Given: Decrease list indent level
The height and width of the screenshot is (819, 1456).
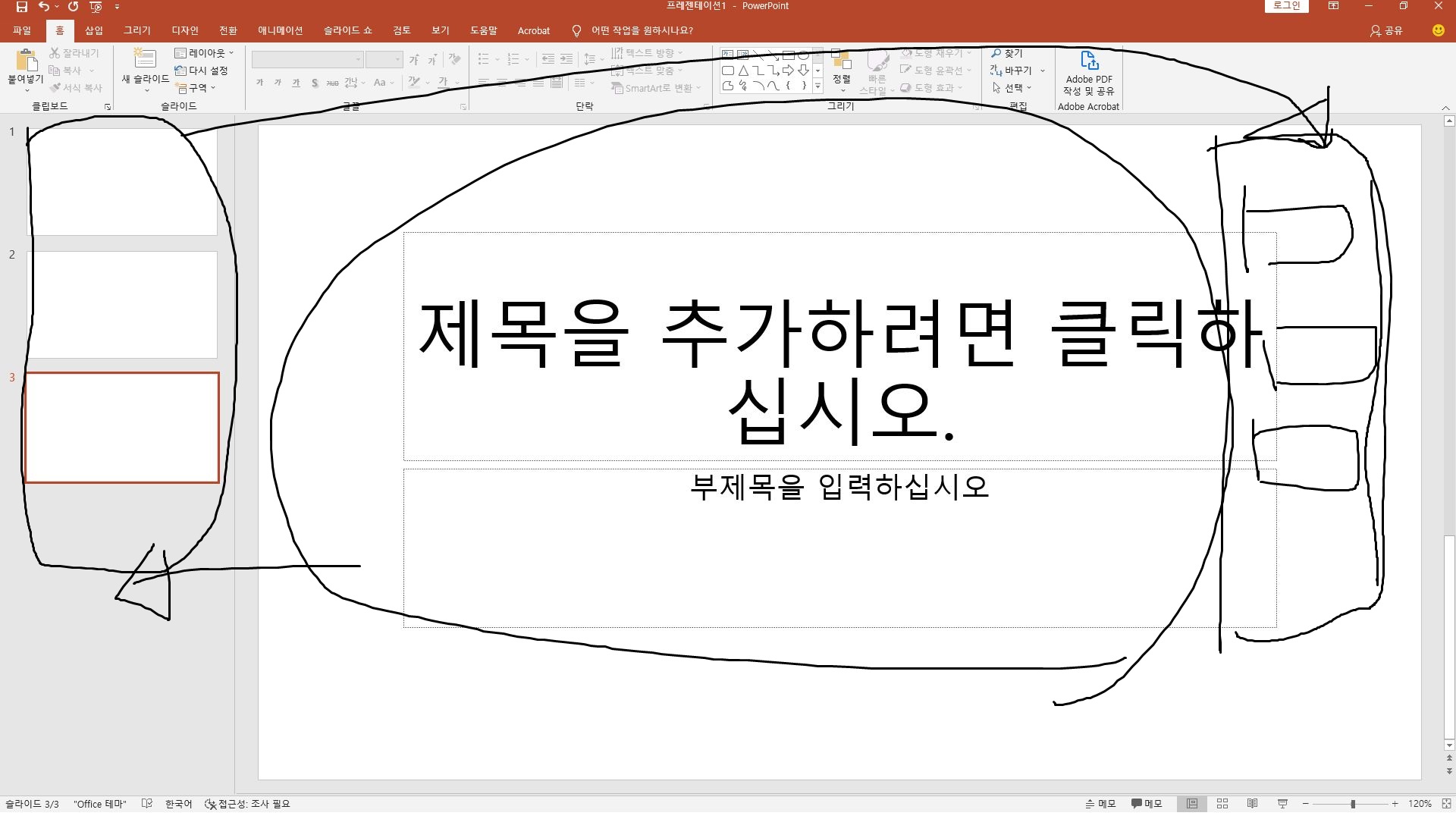Looking at the screenshot, I should pyautogui.click(x=548, y=59).
